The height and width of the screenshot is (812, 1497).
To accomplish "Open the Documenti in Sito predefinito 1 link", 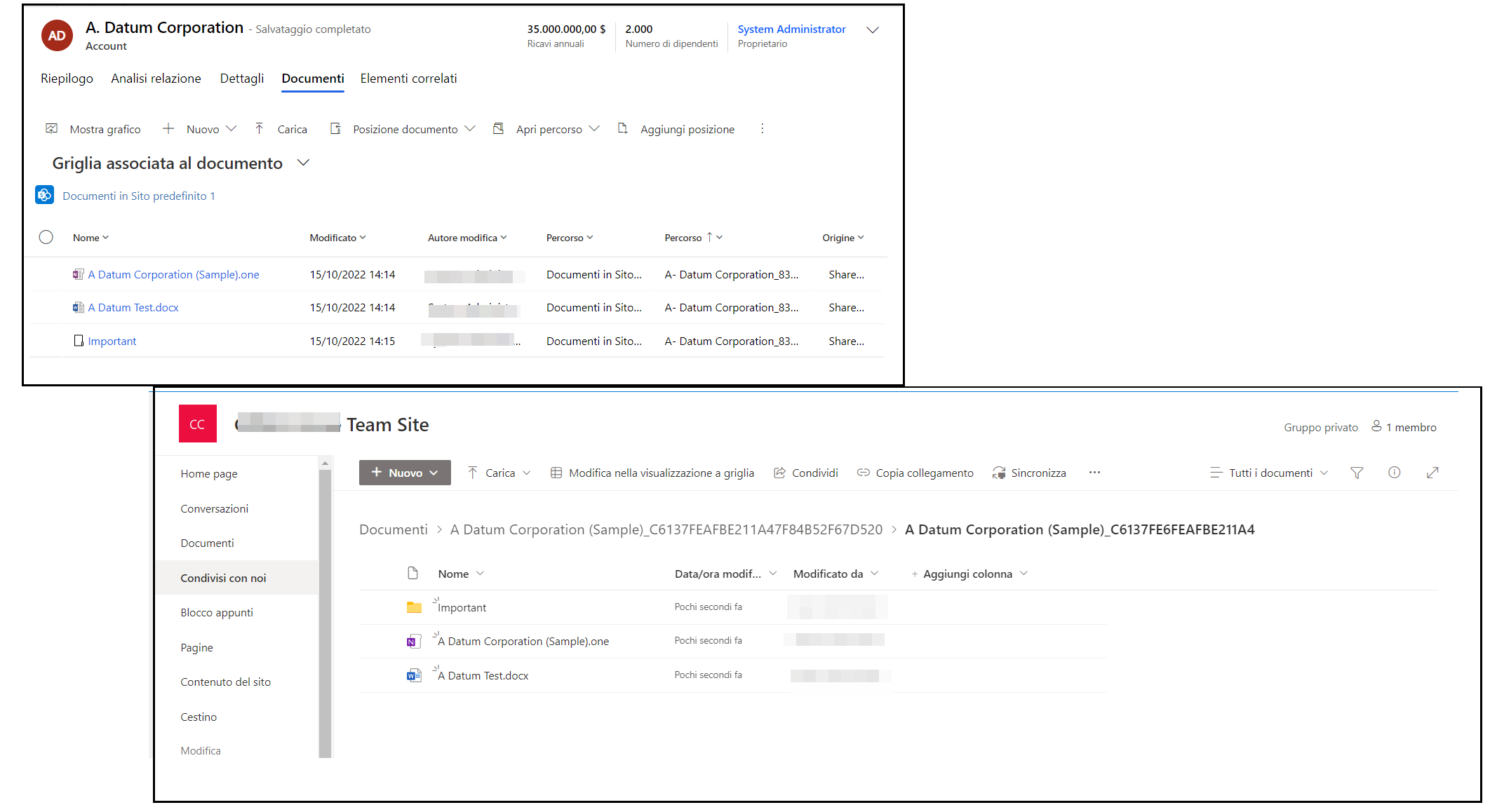I will 138,196.
